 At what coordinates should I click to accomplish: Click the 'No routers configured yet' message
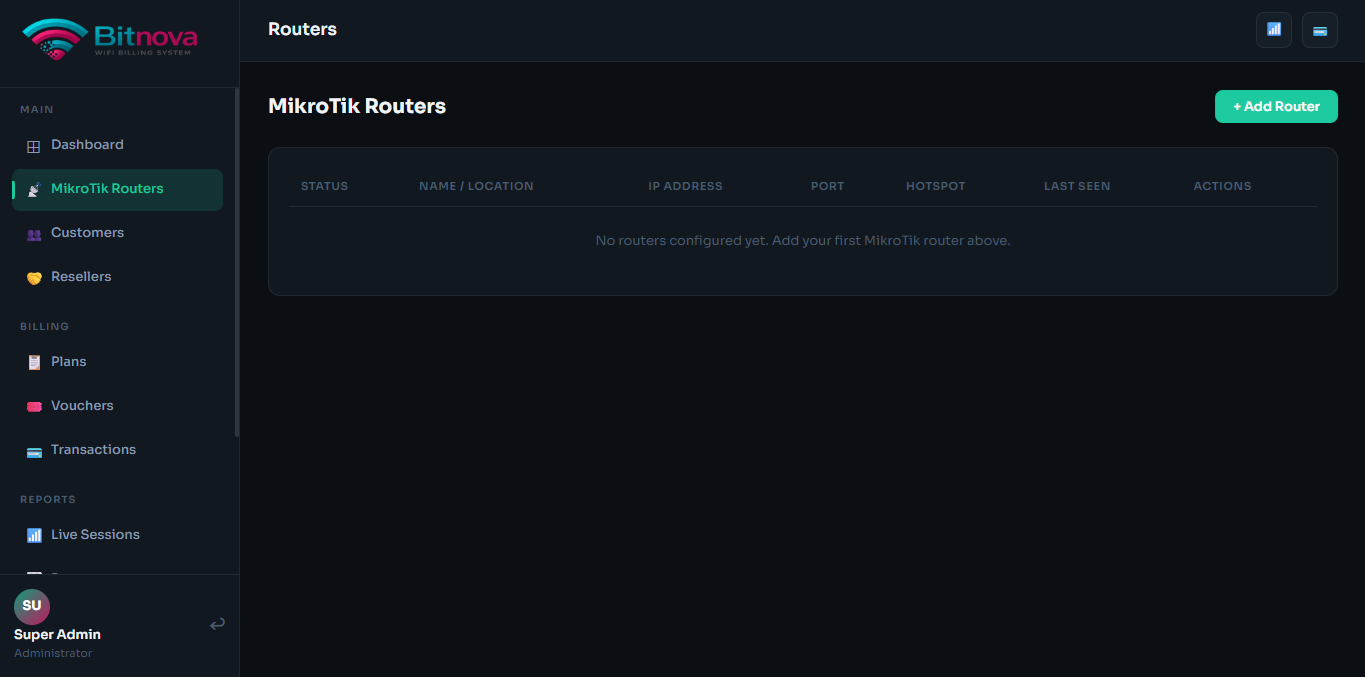point(803,241)
